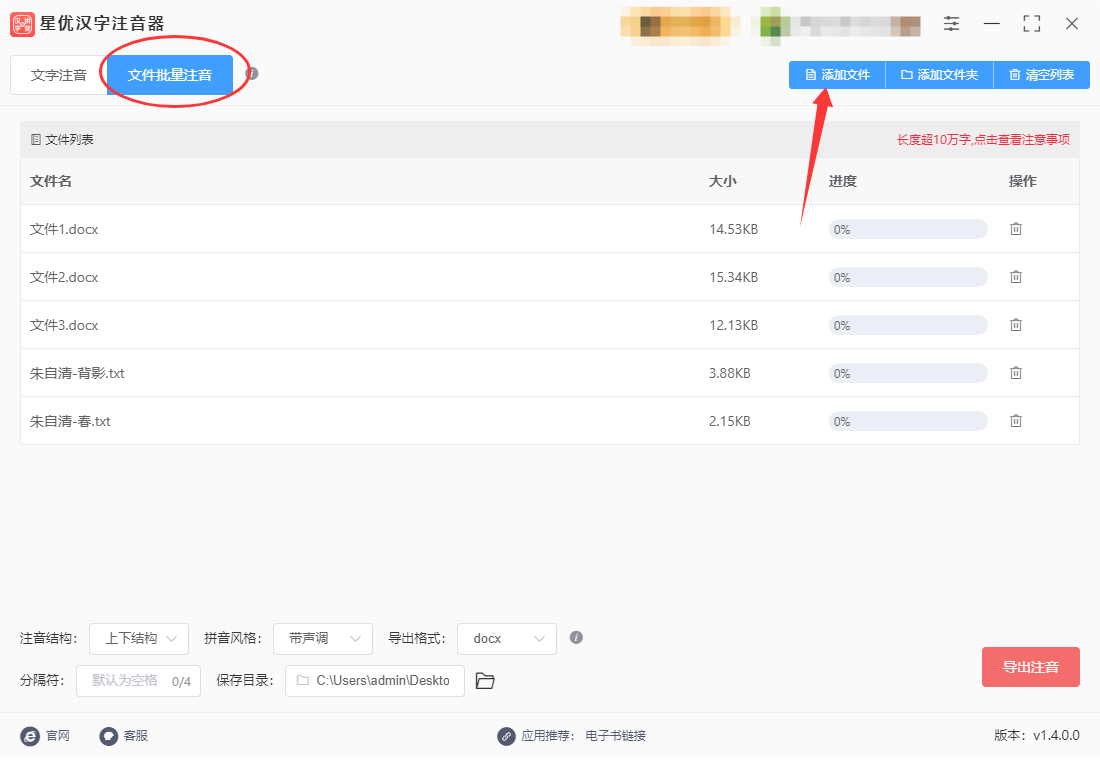
Task: Click the 星优汉字注音器 app logo icon
Action: [x=22, y=24]
